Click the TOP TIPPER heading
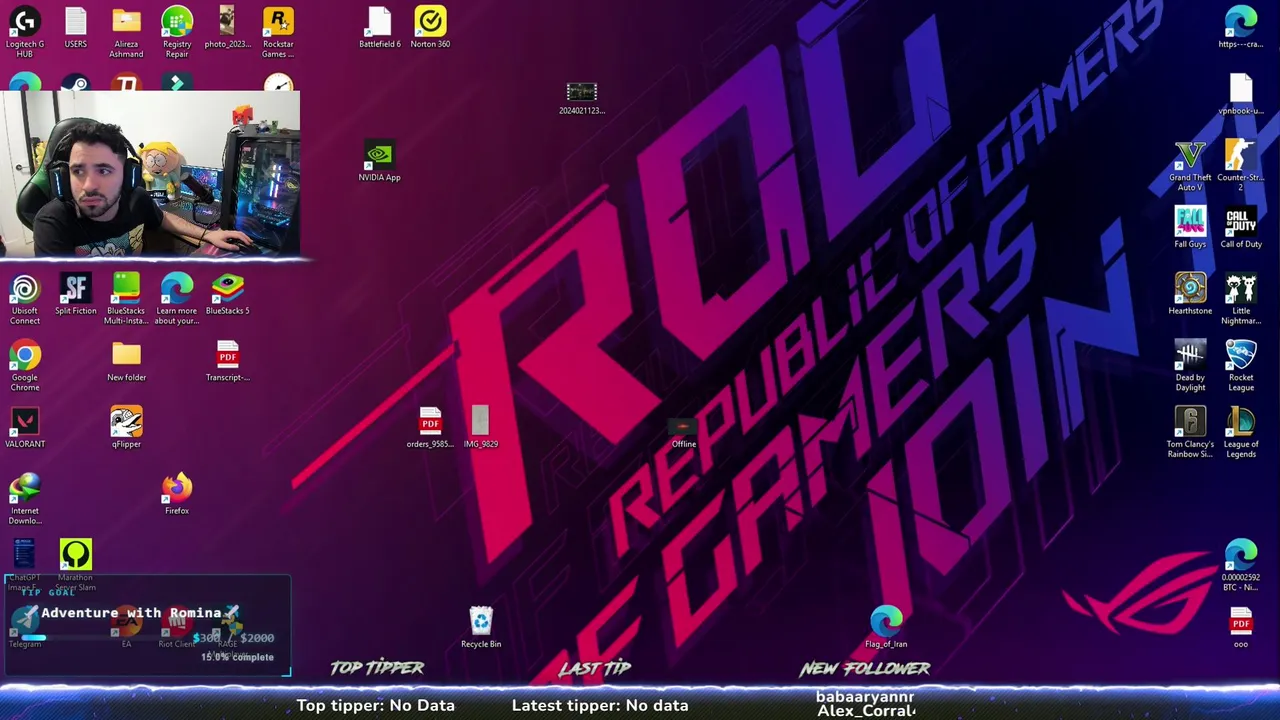This screenshot has height=720, width=1280. tap(377, 668)
